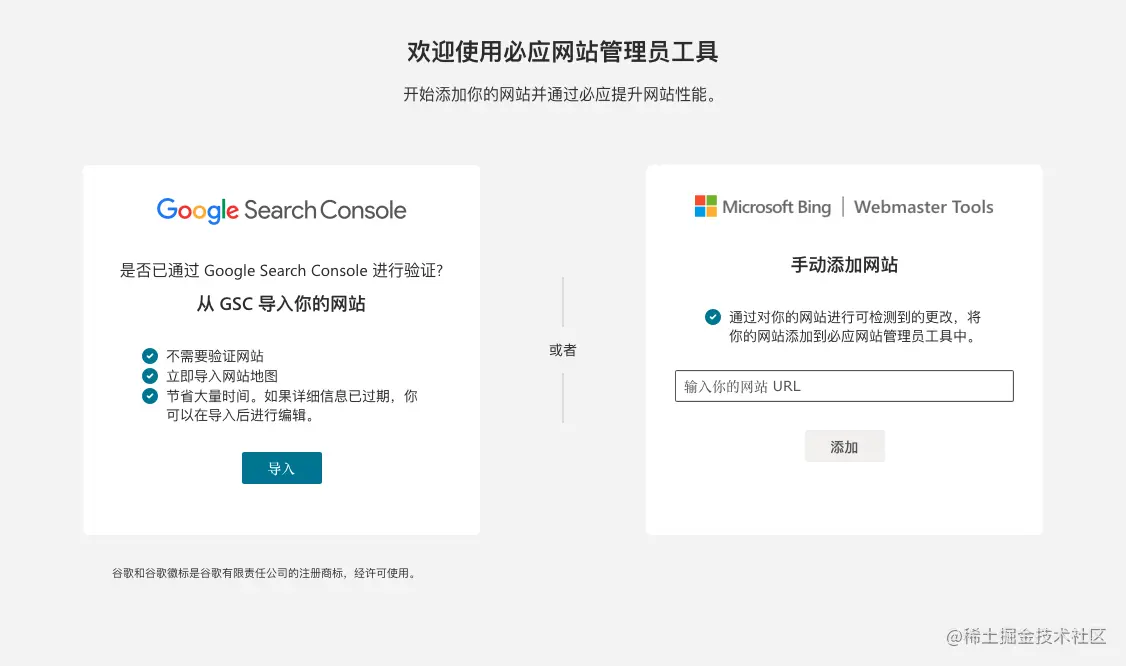Click the heading 手动添加网站
The height and width of the screenshot is (666, 1126).
(844, 265)
